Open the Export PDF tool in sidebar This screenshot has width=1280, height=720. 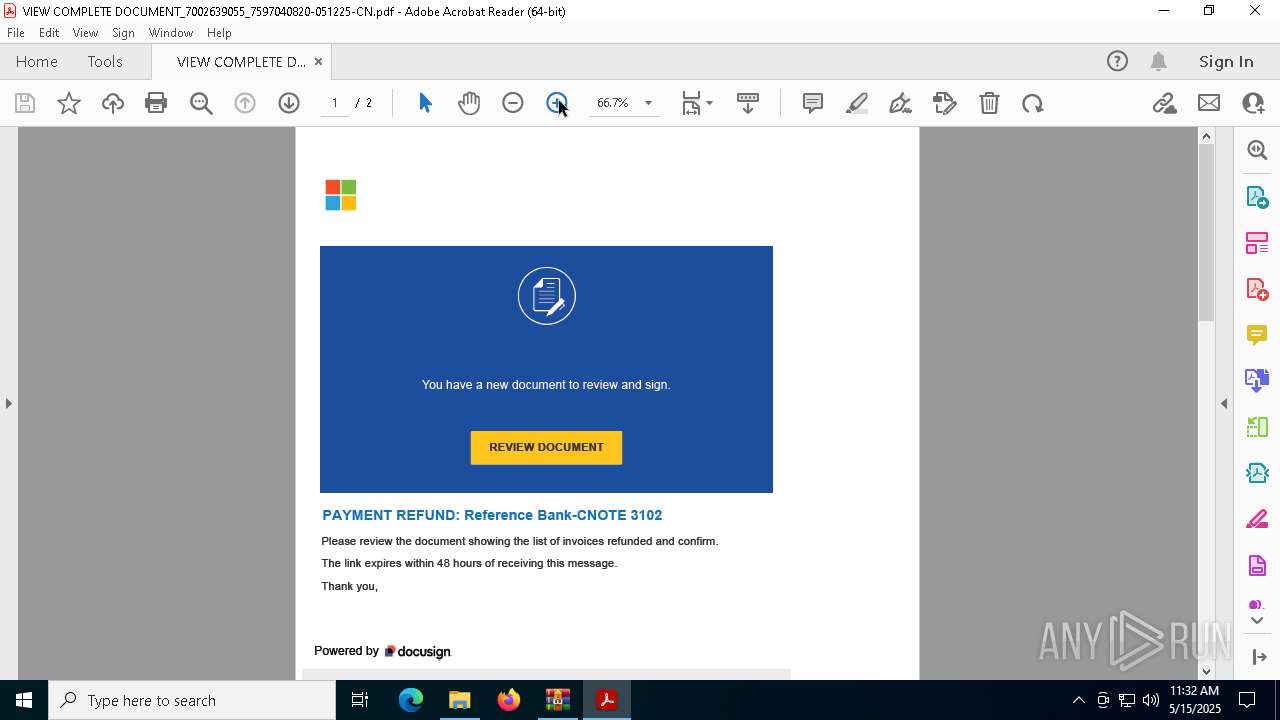pos(1257,196)
